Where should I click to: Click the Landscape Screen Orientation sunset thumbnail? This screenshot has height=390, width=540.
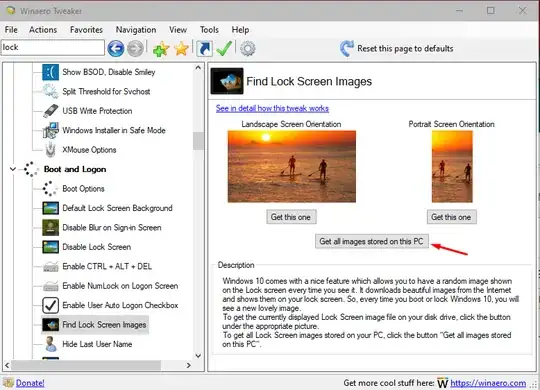(x=292, y=166)
